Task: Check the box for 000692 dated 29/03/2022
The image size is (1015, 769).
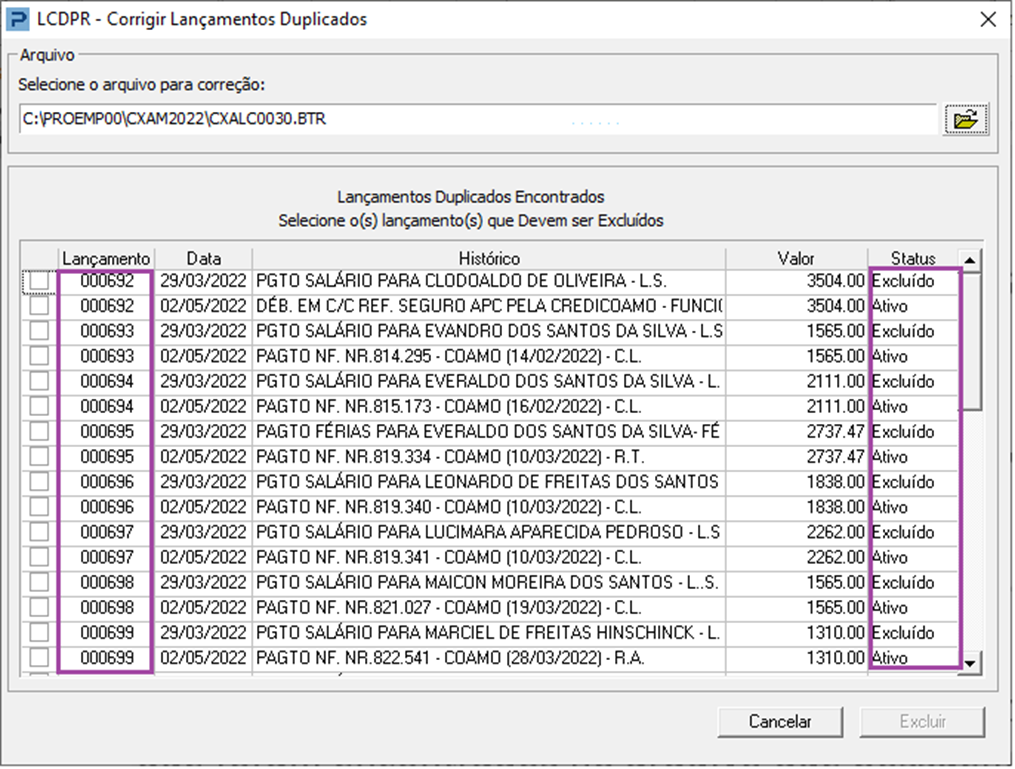Action: pyautogui.click(x=39, y=281)
